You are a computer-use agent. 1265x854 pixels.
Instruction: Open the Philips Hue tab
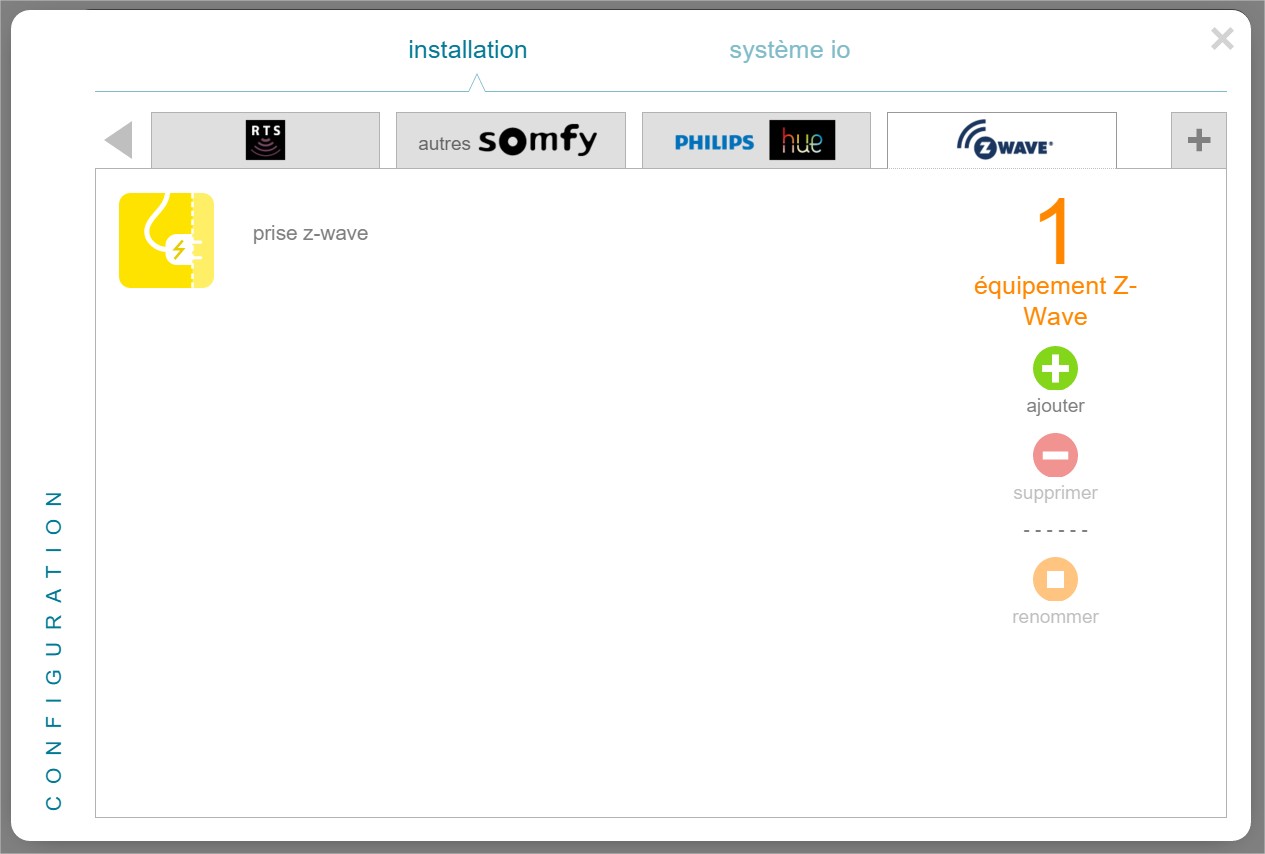pyautogui.click(x=755, y=141)
